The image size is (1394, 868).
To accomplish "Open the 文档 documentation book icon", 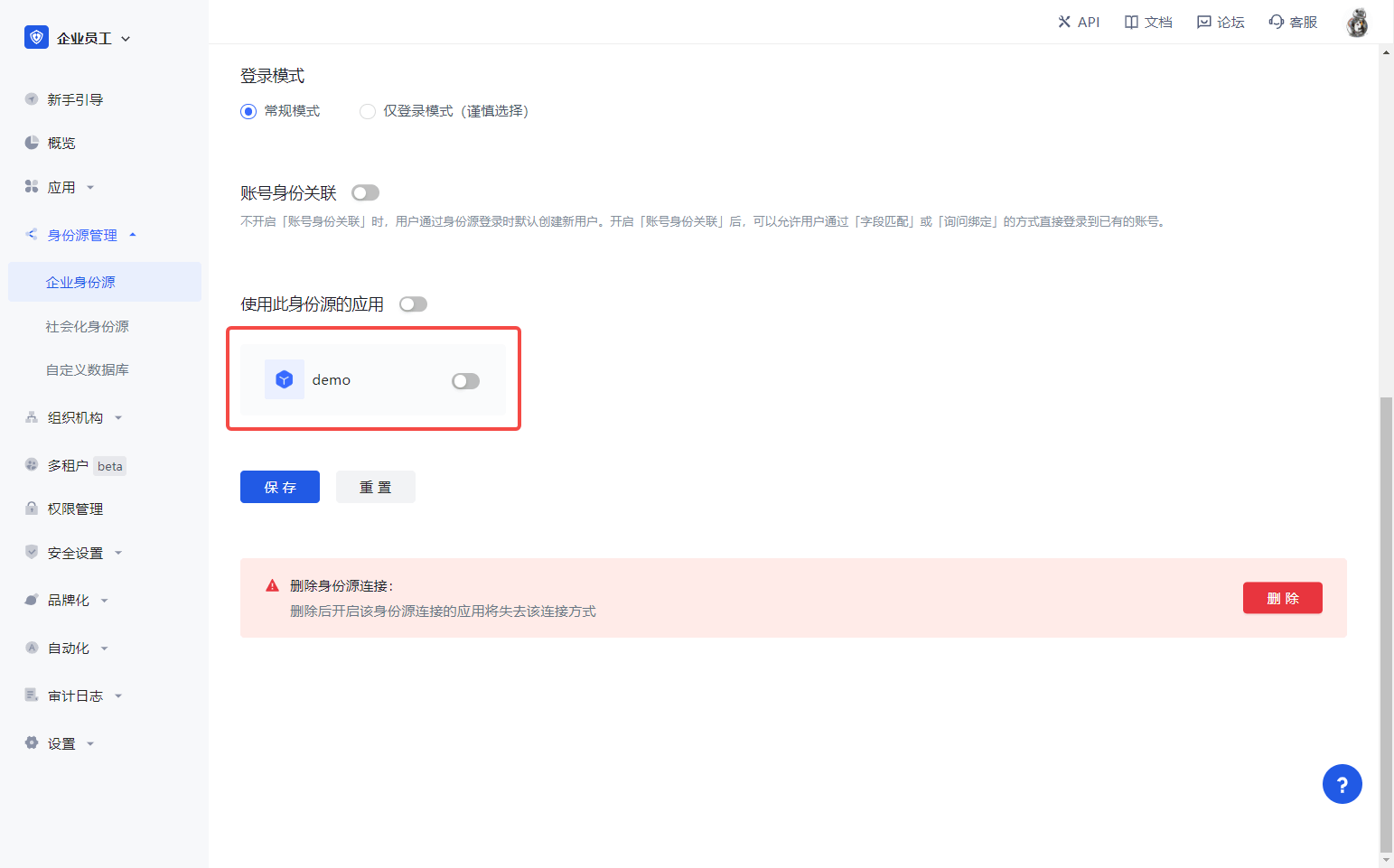I will tap(1131, 22).
